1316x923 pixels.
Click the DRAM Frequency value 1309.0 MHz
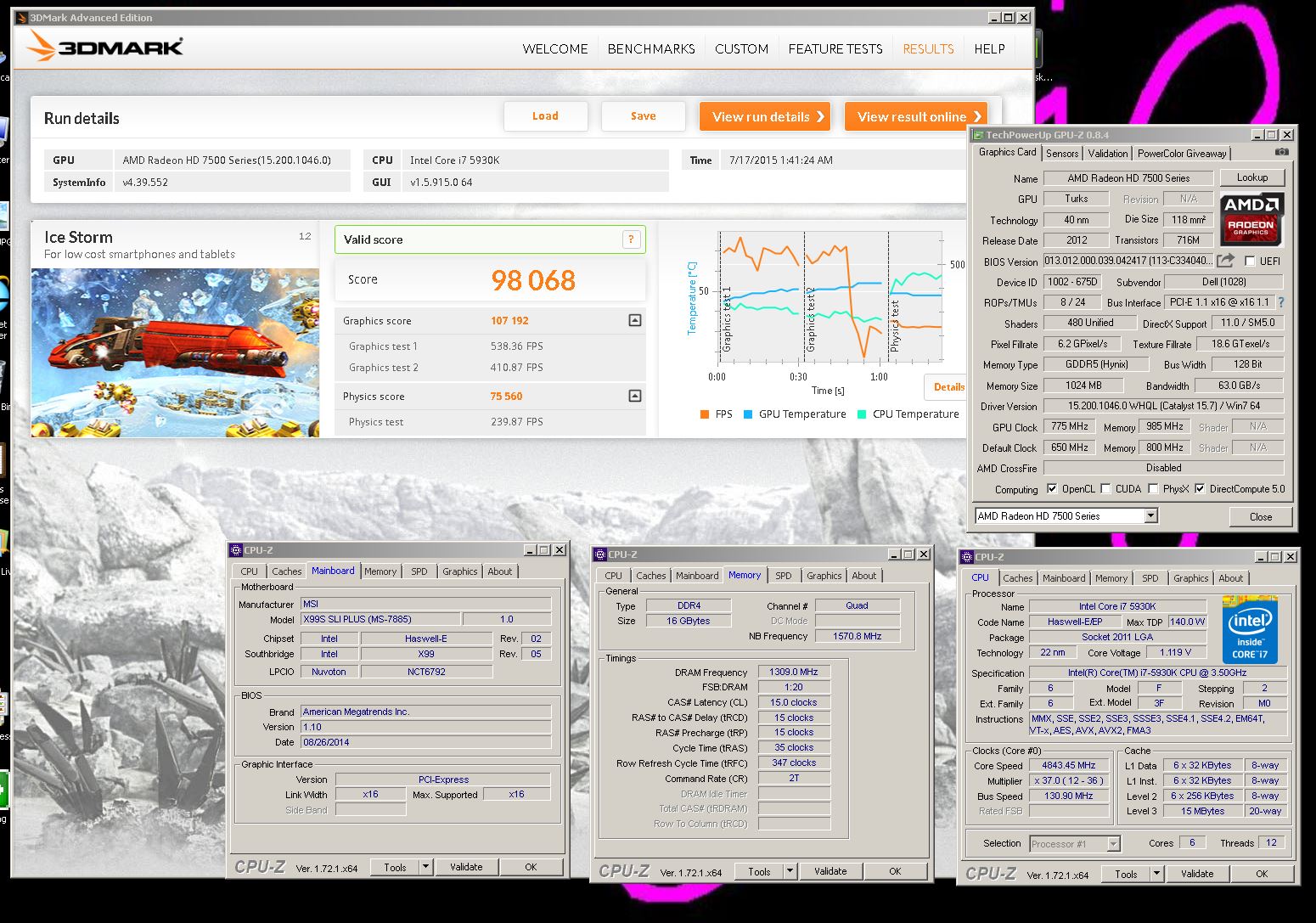click(x=794, y=672)
